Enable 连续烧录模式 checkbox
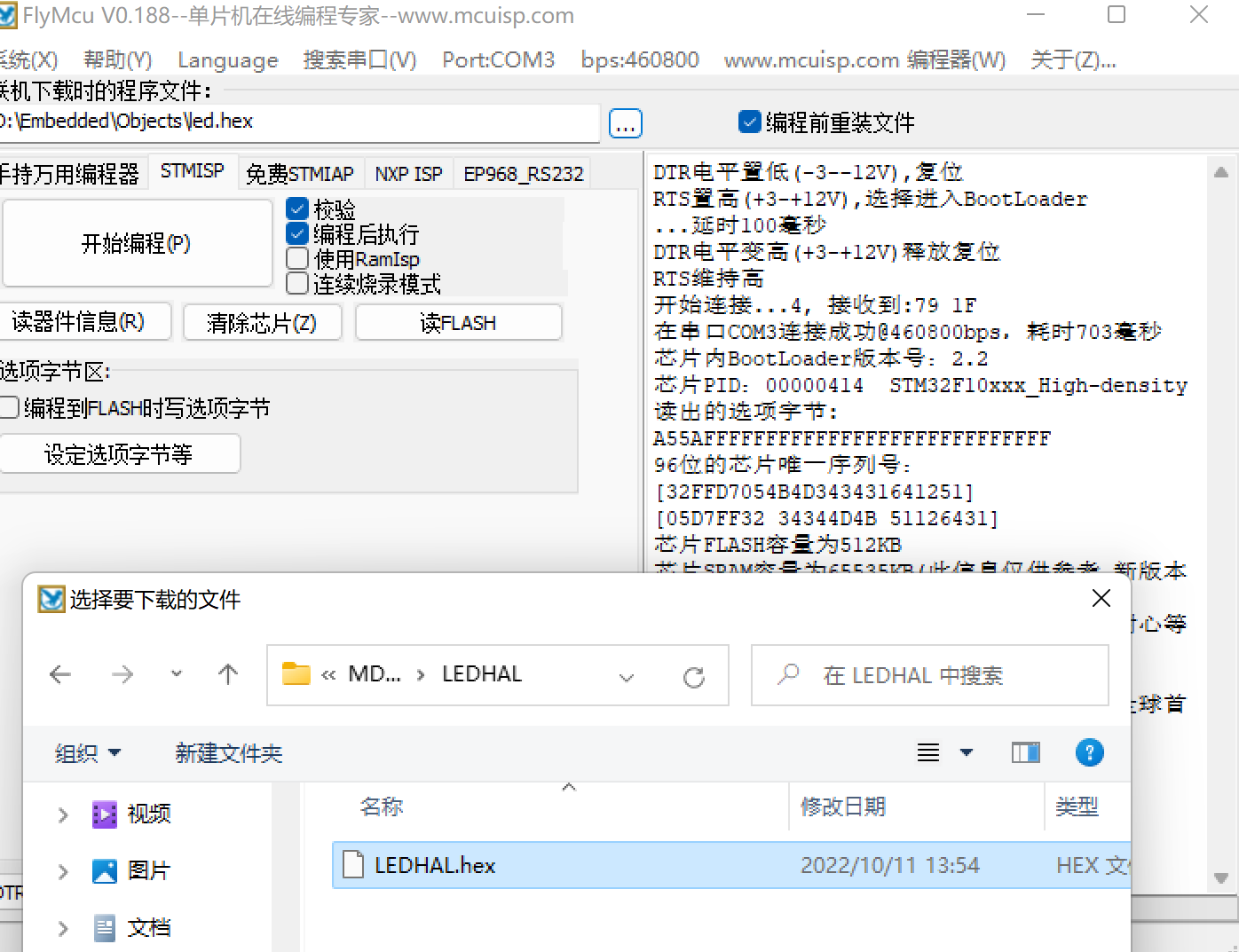The width and height of the screenshot is (1239, 952). 297,284
